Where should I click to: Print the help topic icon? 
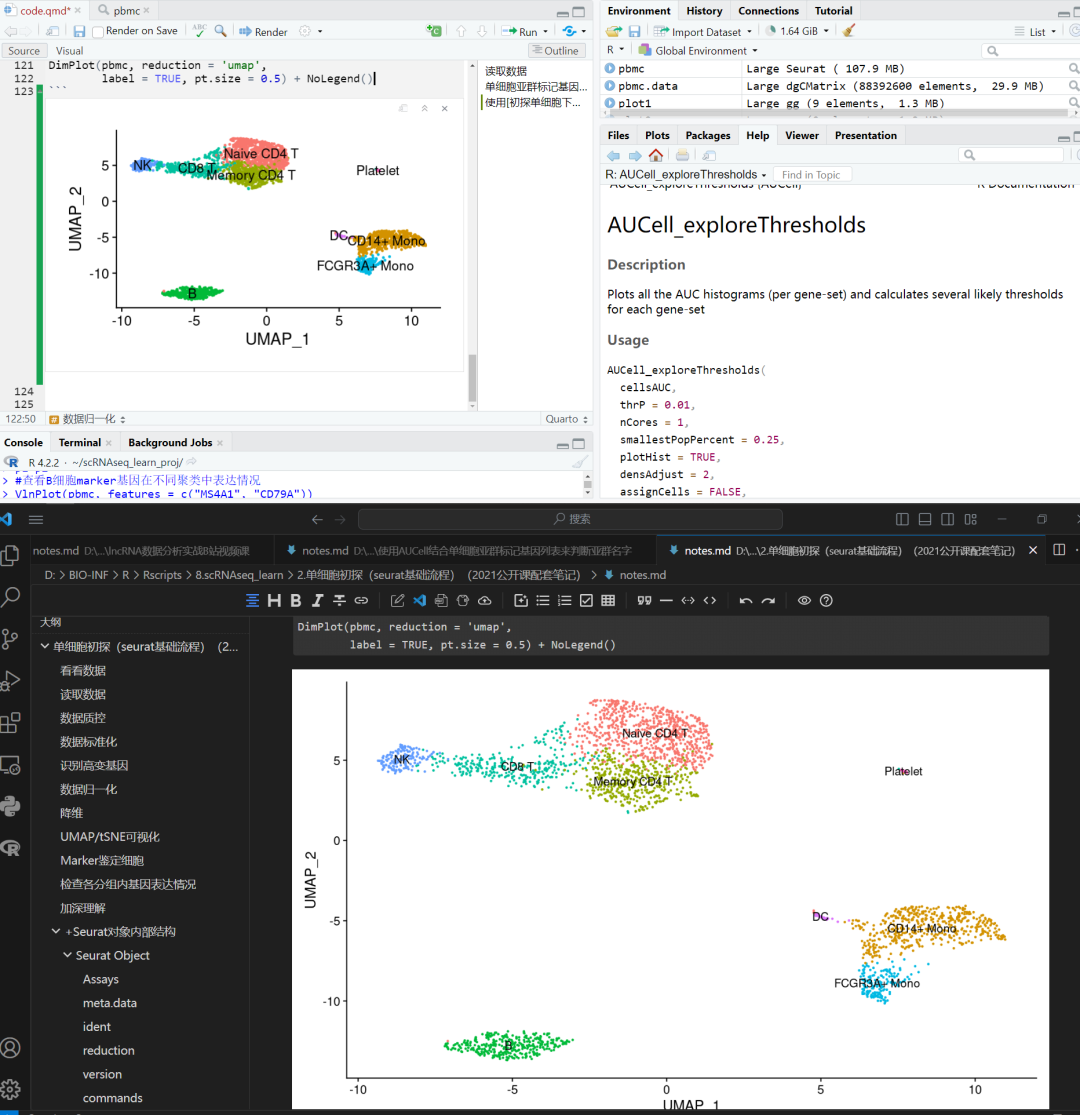point(682,155)
